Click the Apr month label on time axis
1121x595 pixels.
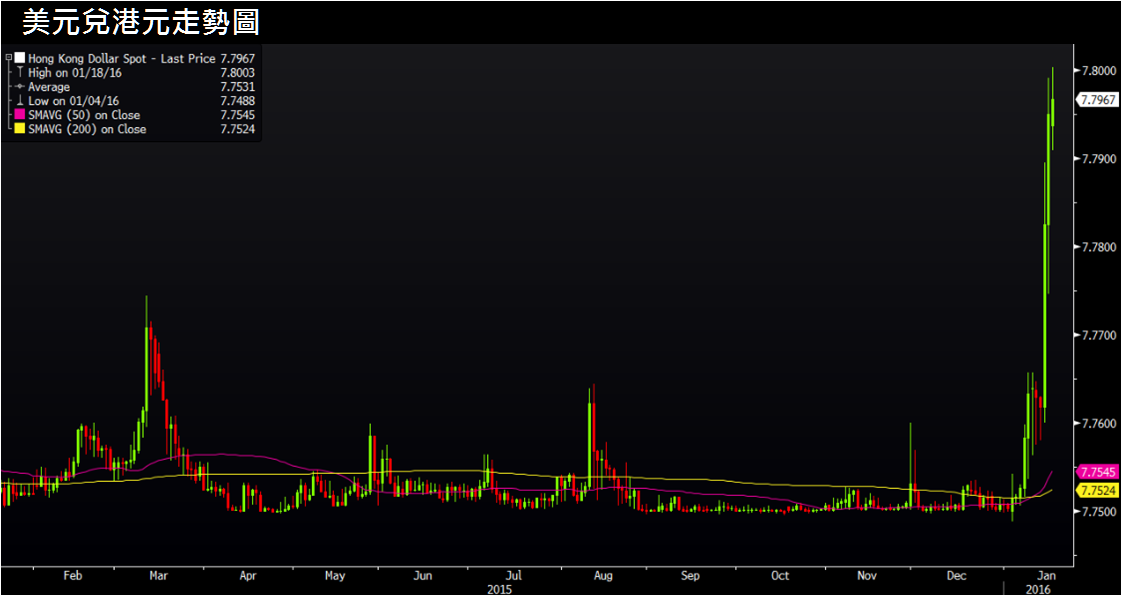[248, 576]
